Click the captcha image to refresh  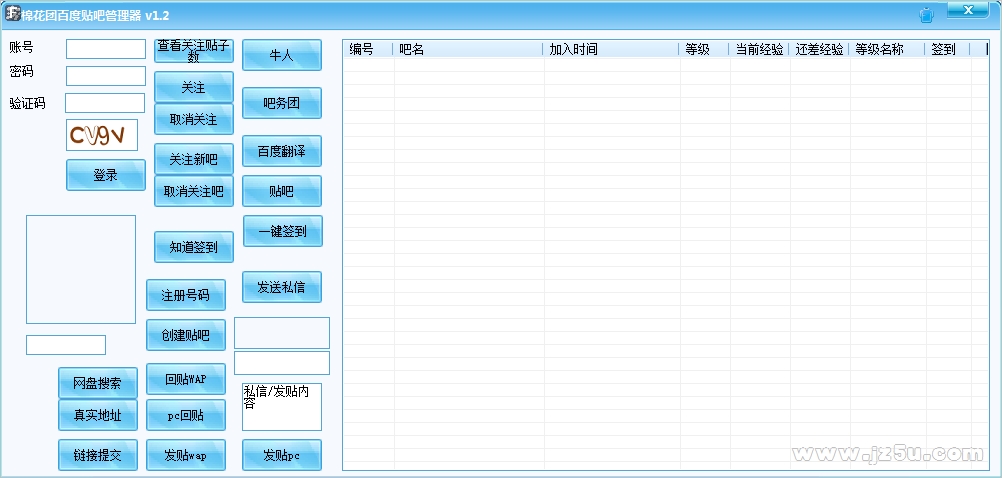point(102,135)
